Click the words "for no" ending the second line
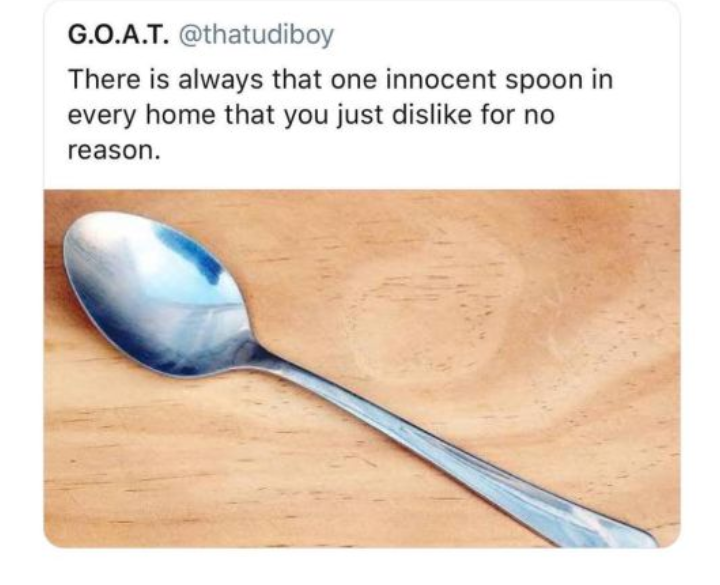 (518, 114)
